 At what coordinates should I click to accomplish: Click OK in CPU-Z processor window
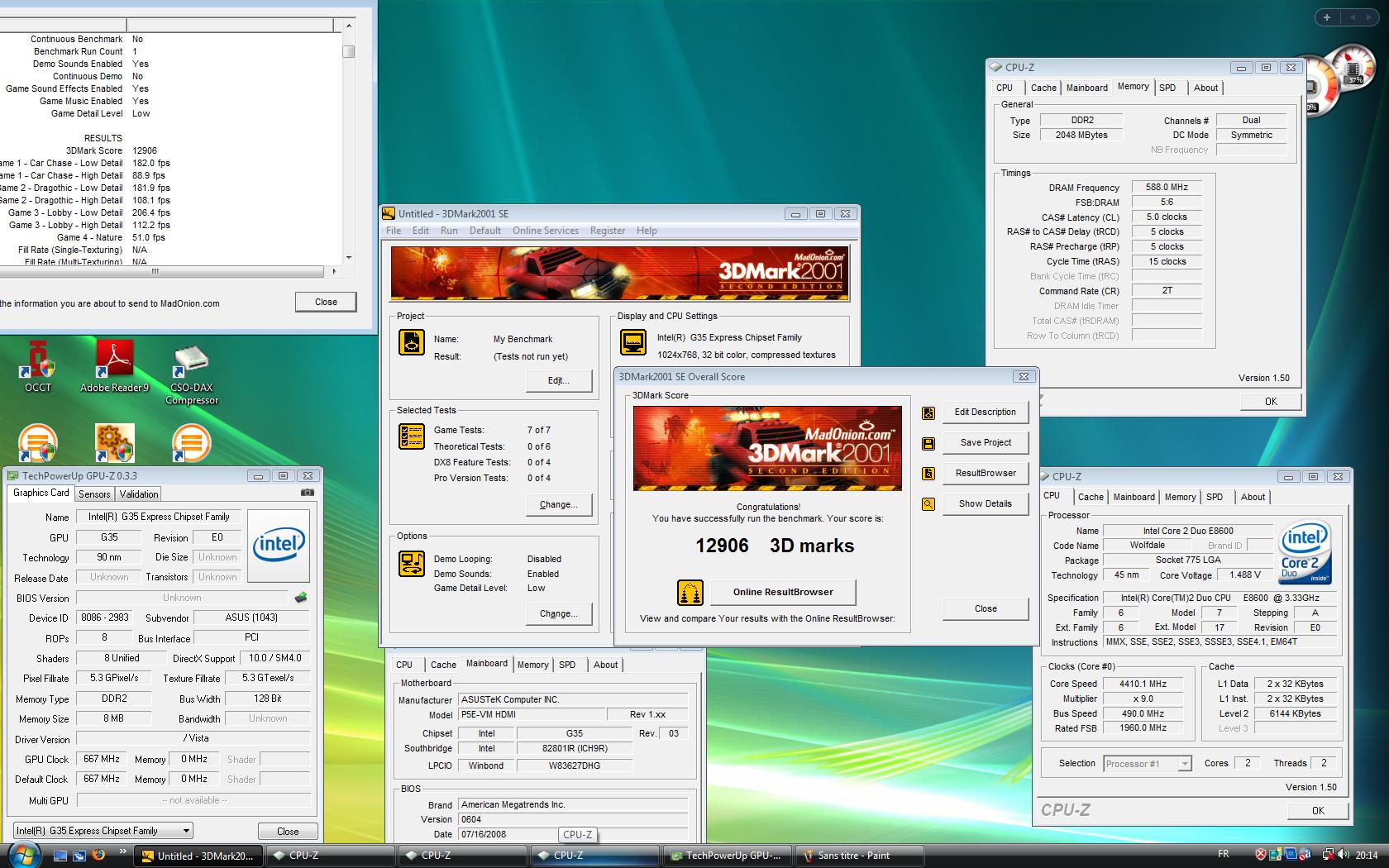coord(1318,811)
